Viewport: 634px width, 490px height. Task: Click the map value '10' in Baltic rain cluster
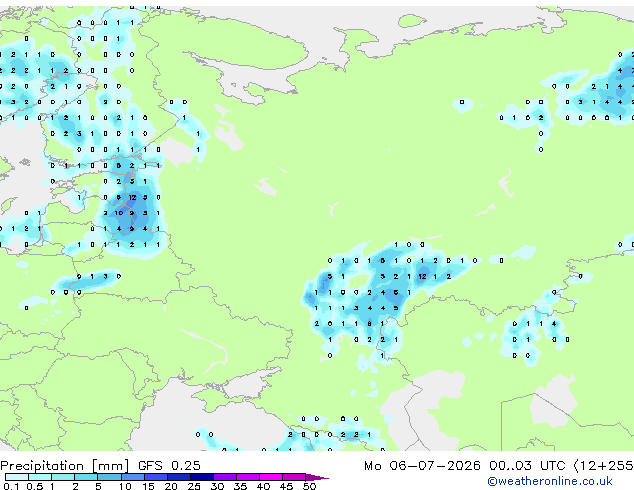click(x=118, y=213)
